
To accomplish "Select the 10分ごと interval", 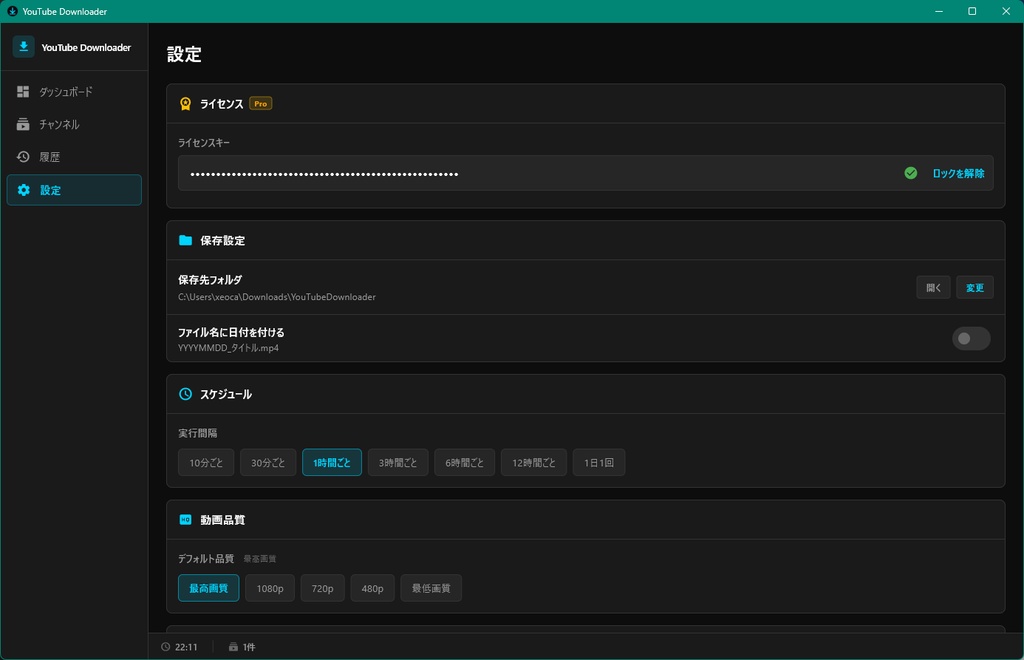I will pos(206,462).
